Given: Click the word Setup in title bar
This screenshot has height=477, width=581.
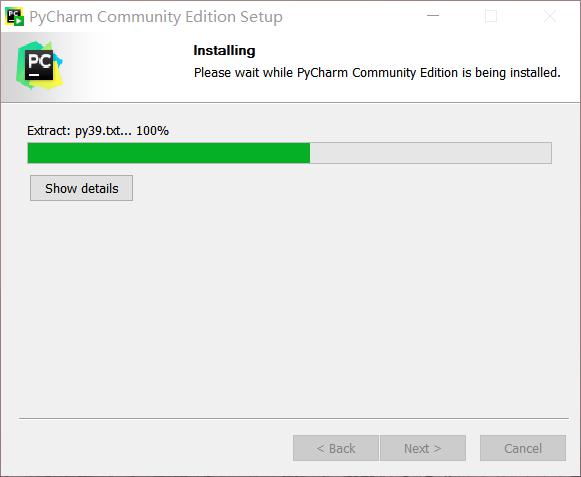Looking at the screenshot, I should point(261,17).
